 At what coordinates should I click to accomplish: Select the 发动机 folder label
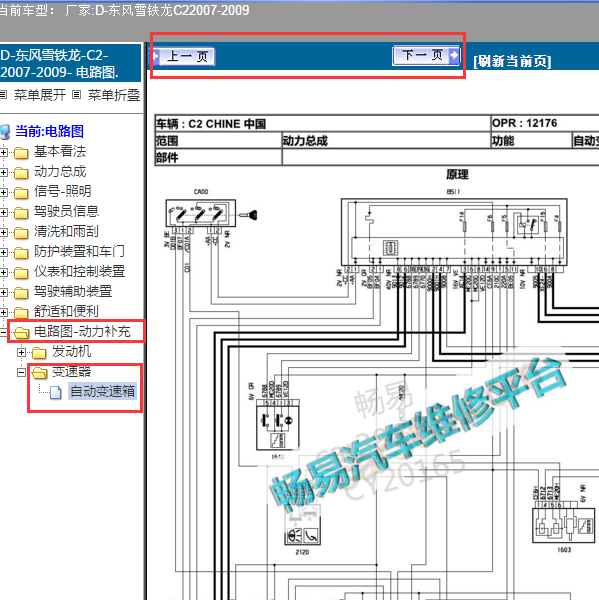[x=72, y=351]
